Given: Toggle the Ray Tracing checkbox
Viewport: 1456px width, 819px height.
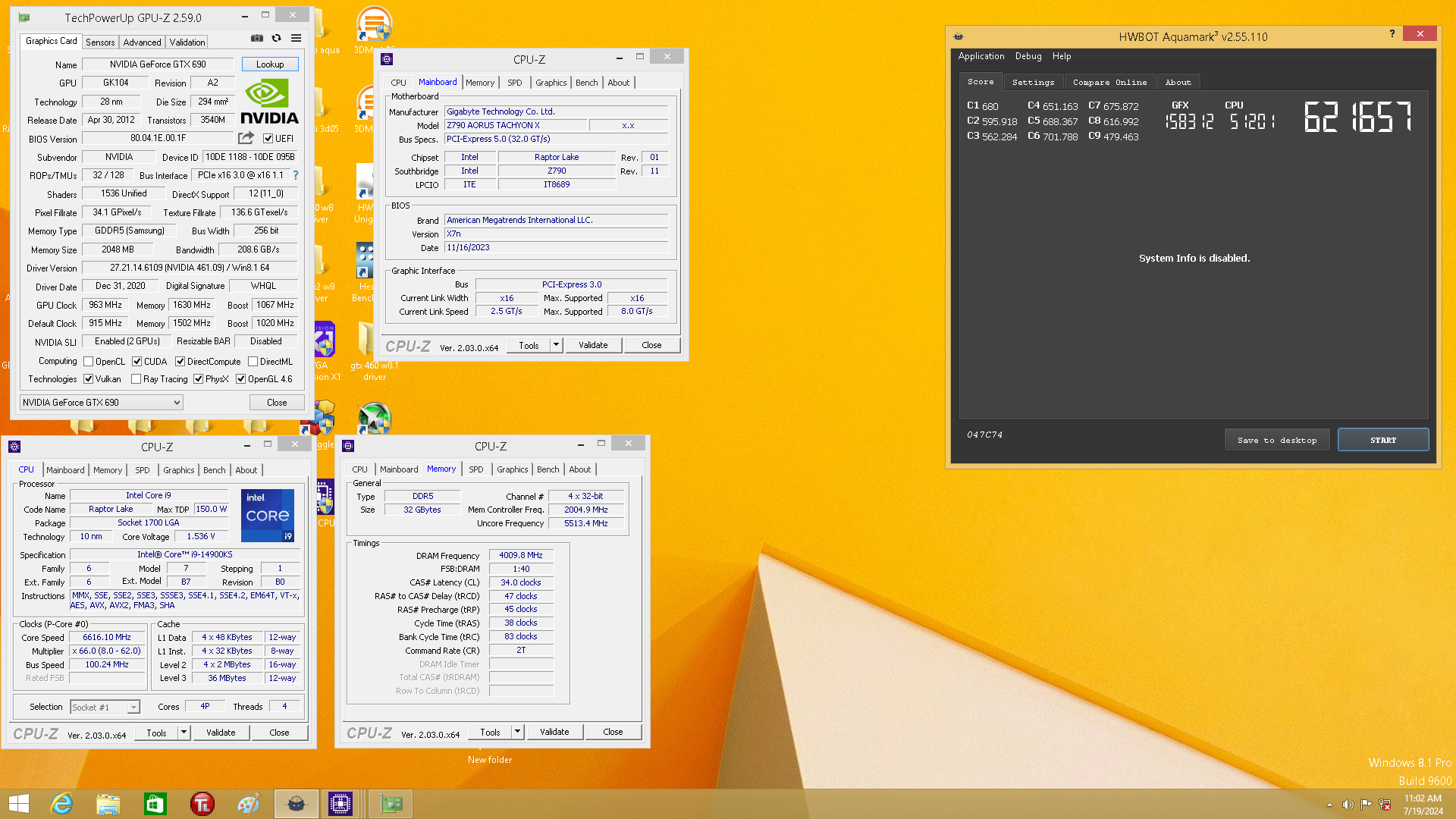Looking at the screenshot, I should point(136,379).
